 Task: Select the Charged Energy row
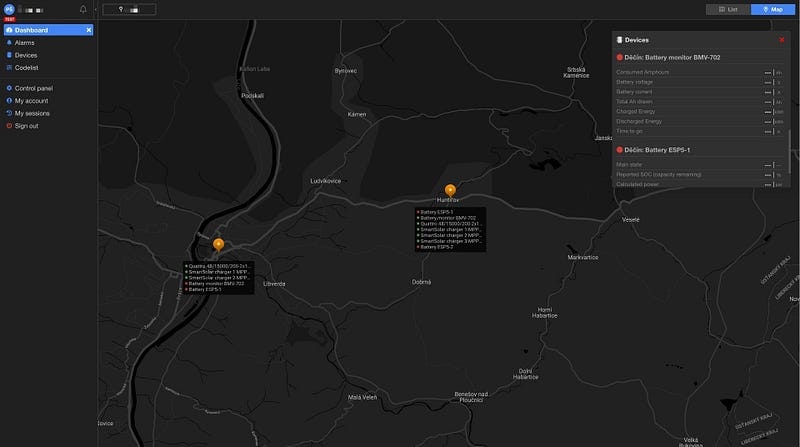click(x=700, y=112)
